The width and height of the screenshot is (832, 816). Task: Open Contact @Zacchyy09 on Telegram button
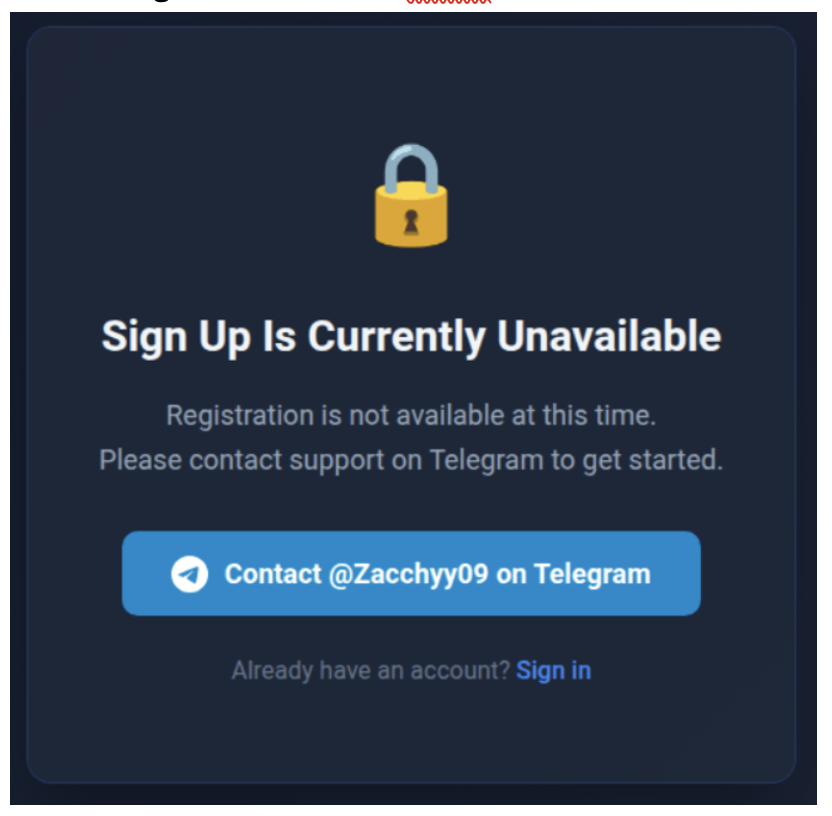[411, 574]
